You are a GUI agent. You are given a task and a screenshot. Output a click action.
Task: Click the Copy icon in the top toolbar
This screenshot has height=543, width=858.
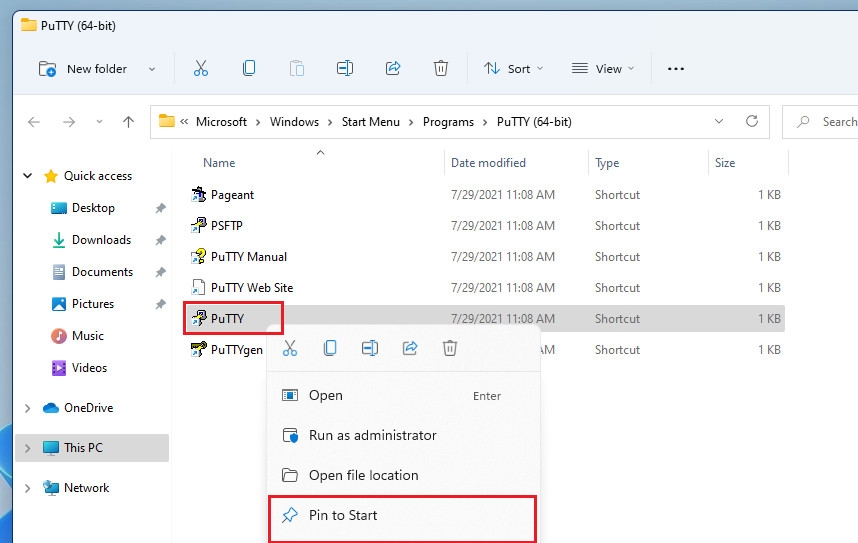(248, 68)
